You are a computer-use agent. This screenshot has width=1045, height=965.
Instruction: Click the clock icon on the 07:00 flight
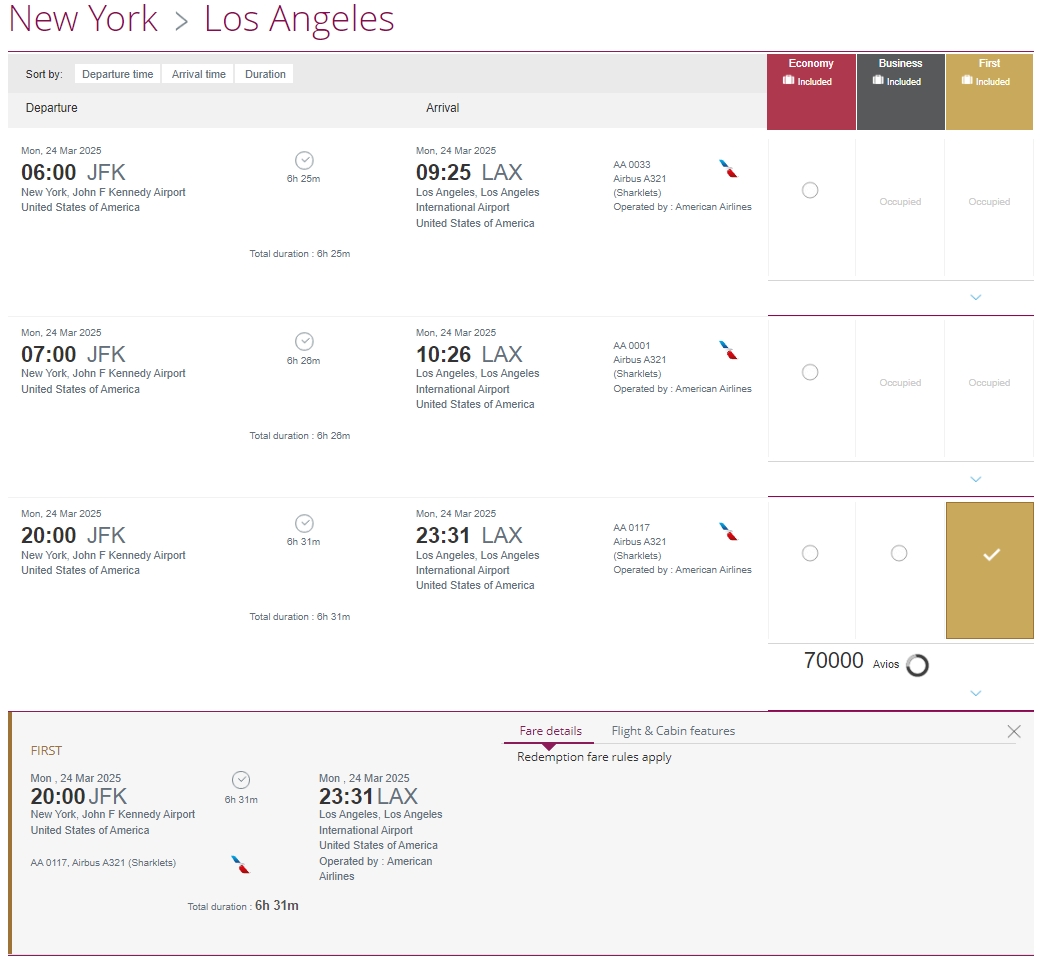(304, 341)
